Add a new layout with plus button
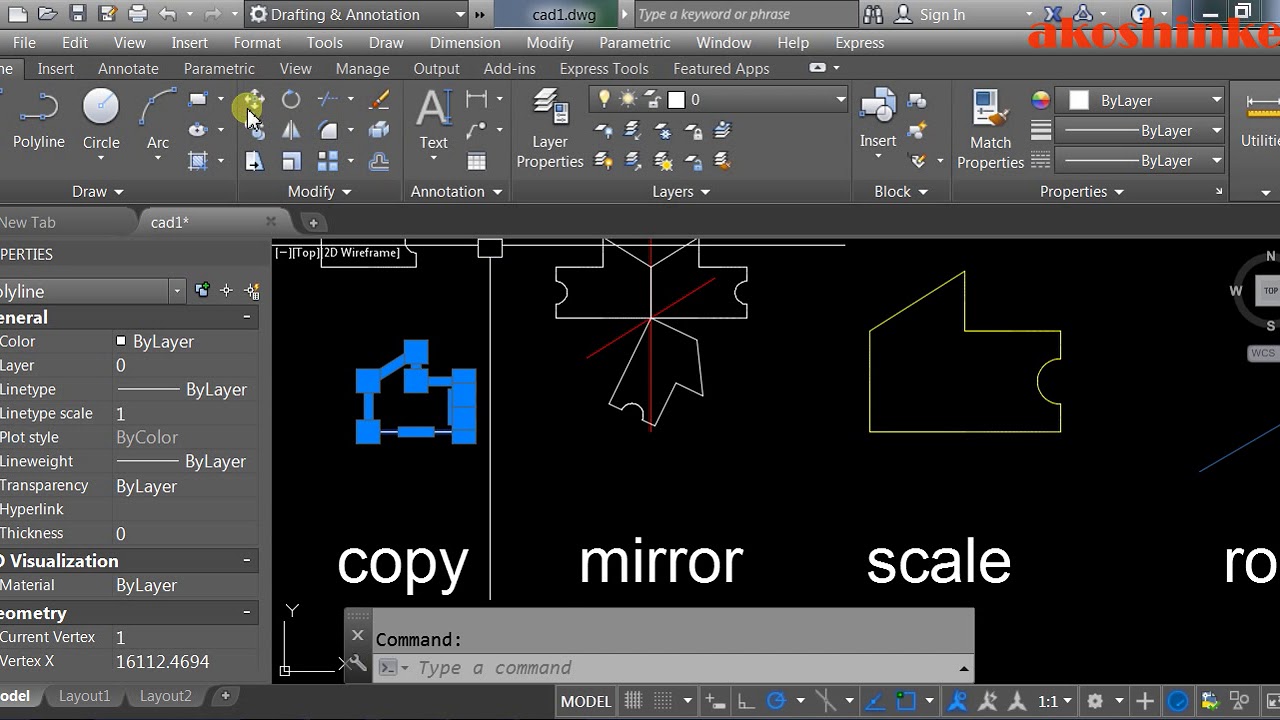The width and height of the screenshot is (1280, 720). point(225,696)
